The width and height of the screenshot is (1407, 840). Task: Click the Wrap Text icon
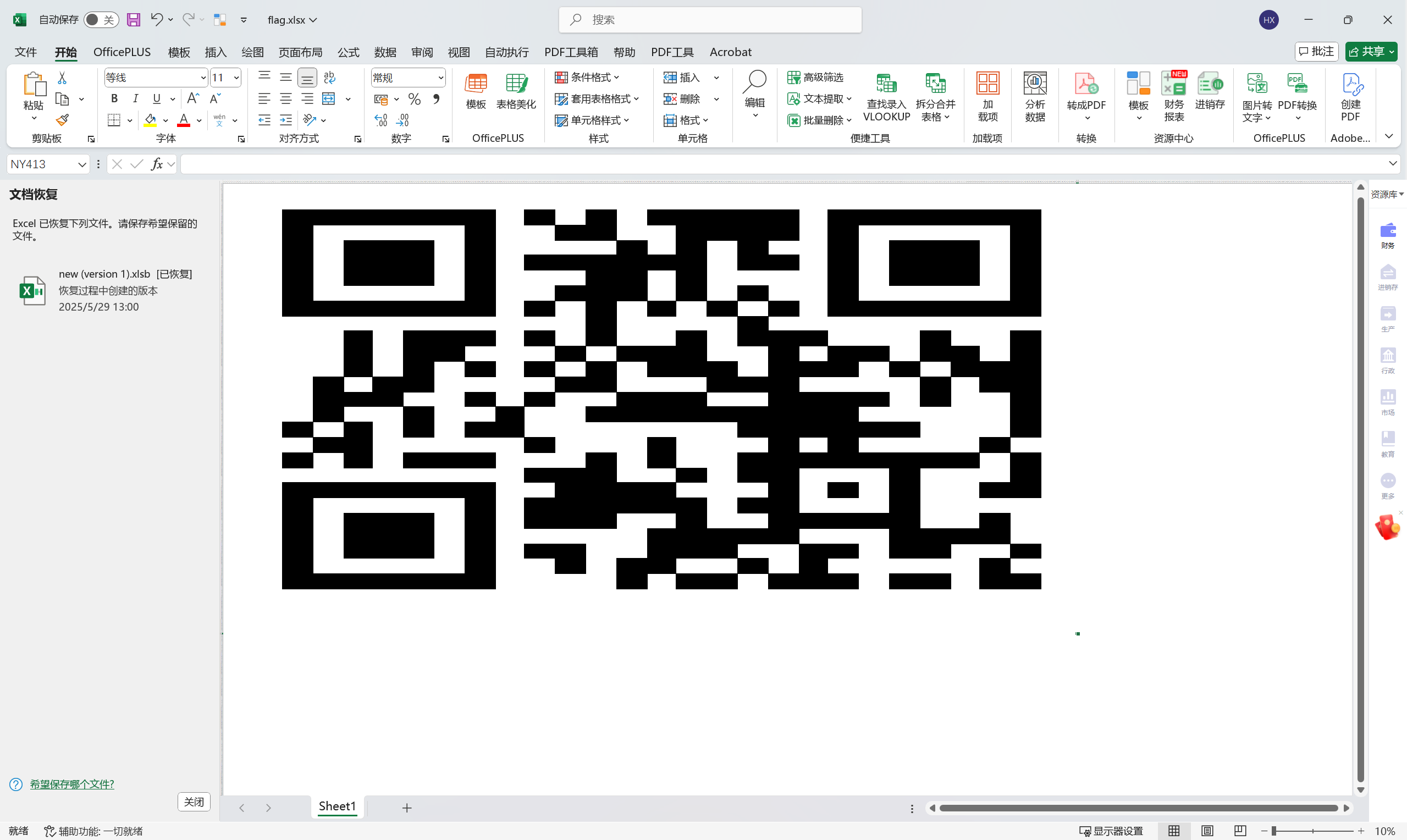tap(329, 78)
